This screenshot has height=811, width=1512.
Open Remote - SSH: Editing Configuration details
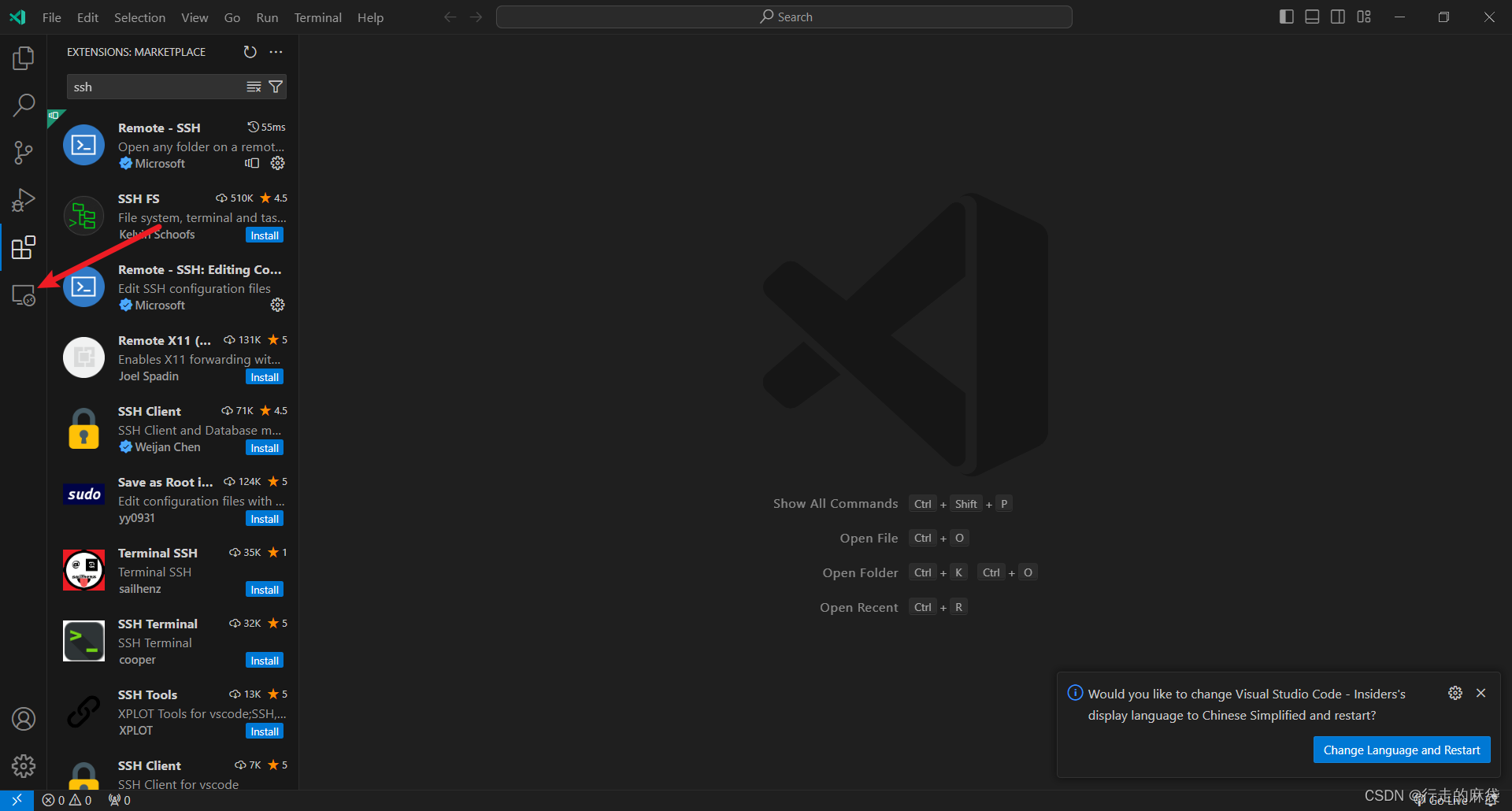tap(173, 287)
